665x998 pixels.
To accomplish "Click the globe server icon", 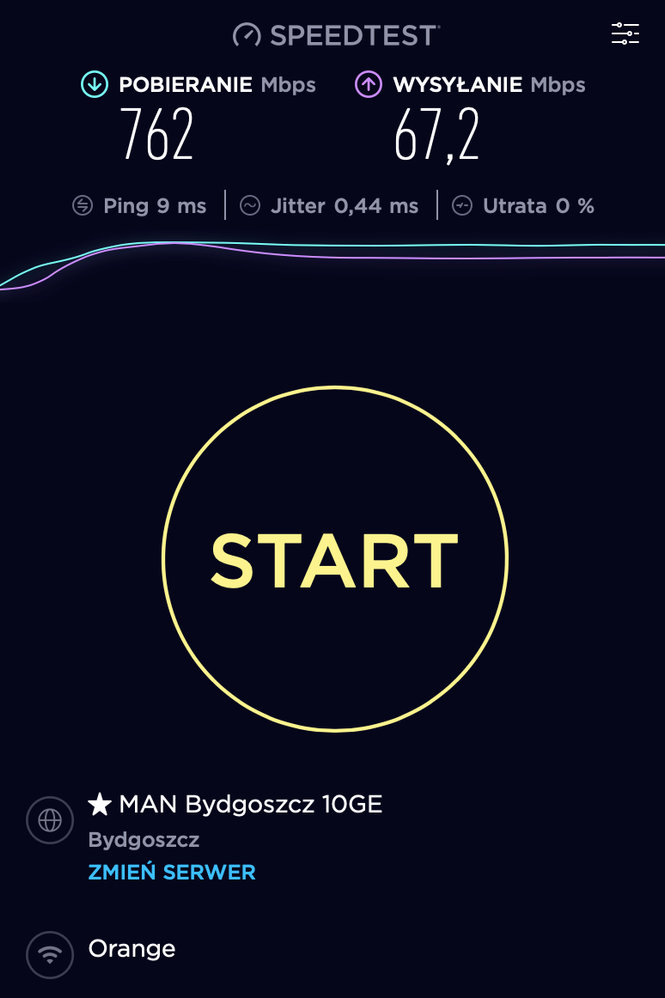I will pos(50,820).
